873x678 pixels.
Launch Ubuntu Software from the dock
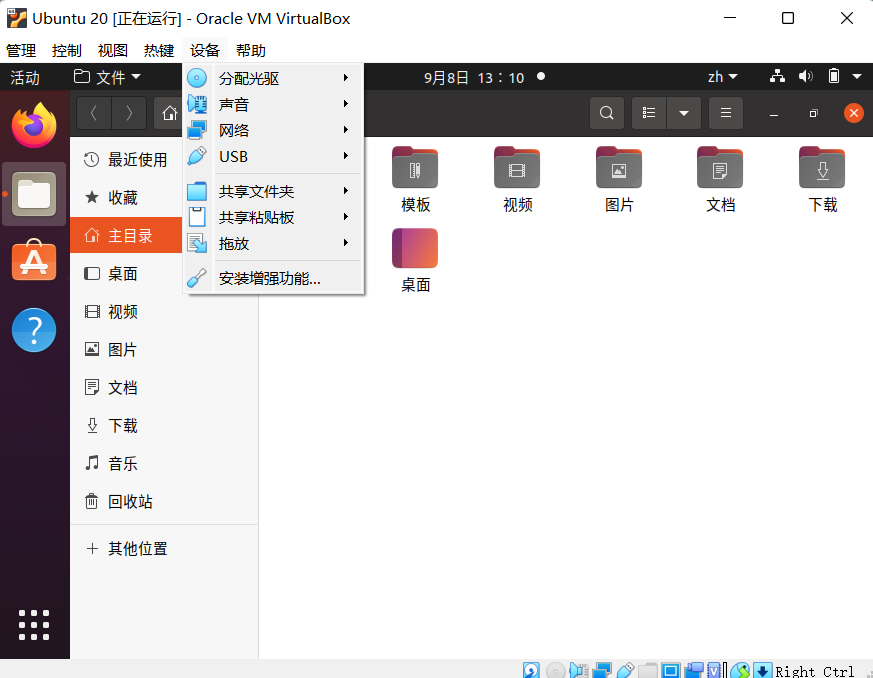pos(34,262)
